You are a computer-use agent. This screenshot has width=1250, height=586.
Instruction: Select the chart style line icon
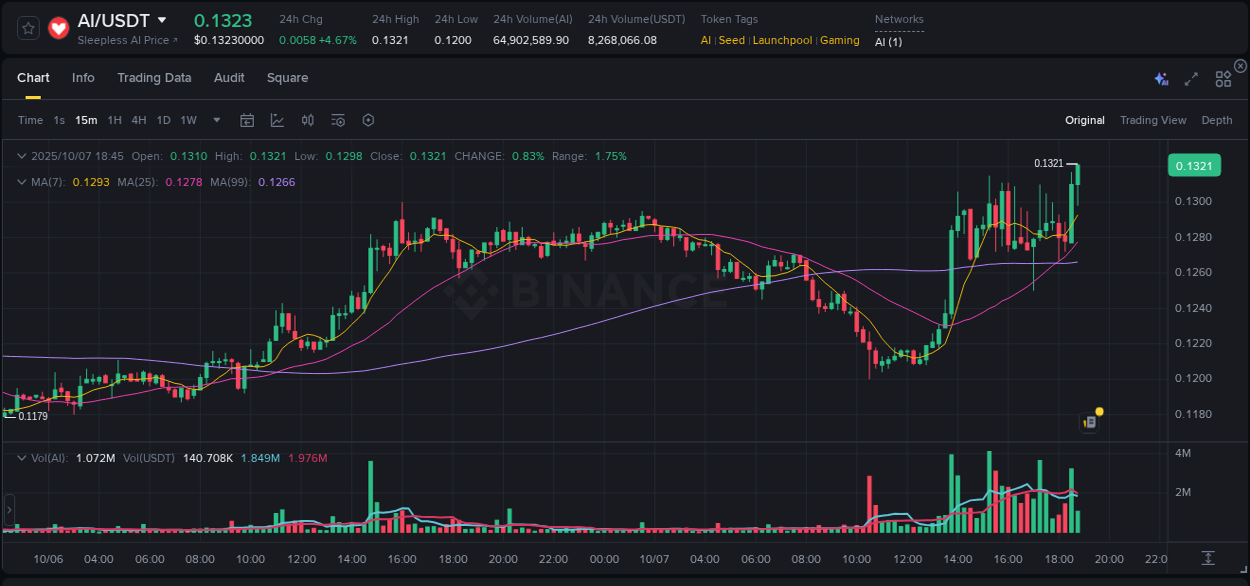[277, 120]
